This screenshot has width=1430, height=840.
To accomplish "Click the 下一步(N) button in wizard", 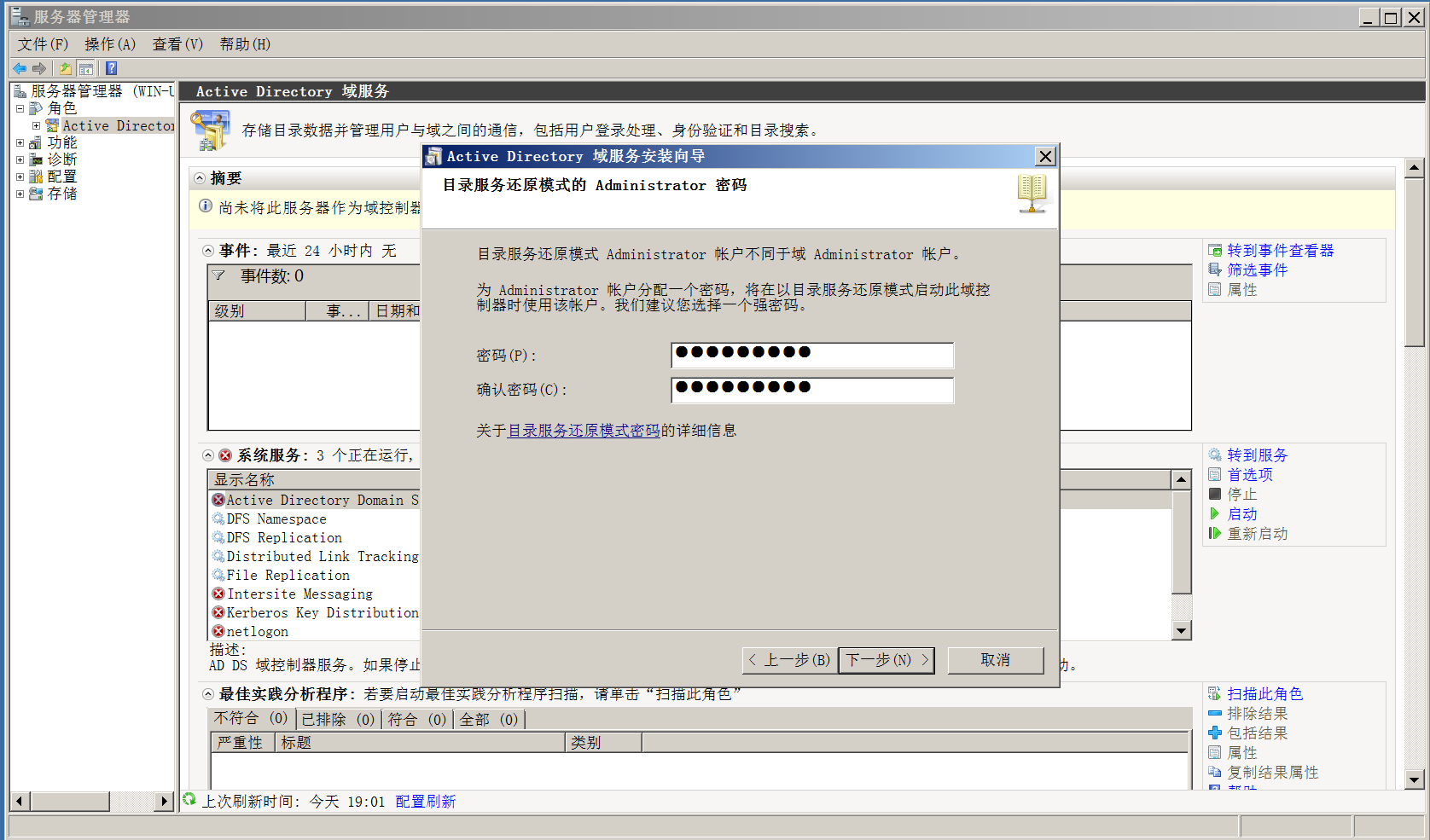I will 886,660.
